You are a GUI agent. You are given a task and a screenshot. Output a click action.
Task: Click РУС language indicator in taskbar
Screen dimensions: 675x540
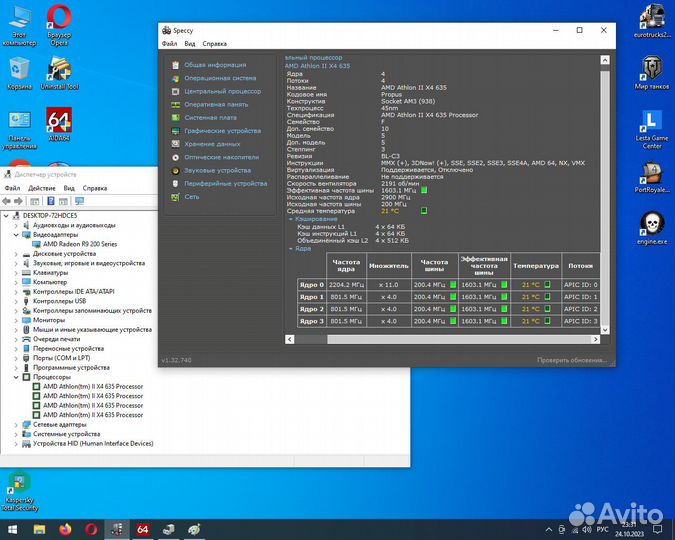[602, 529]
